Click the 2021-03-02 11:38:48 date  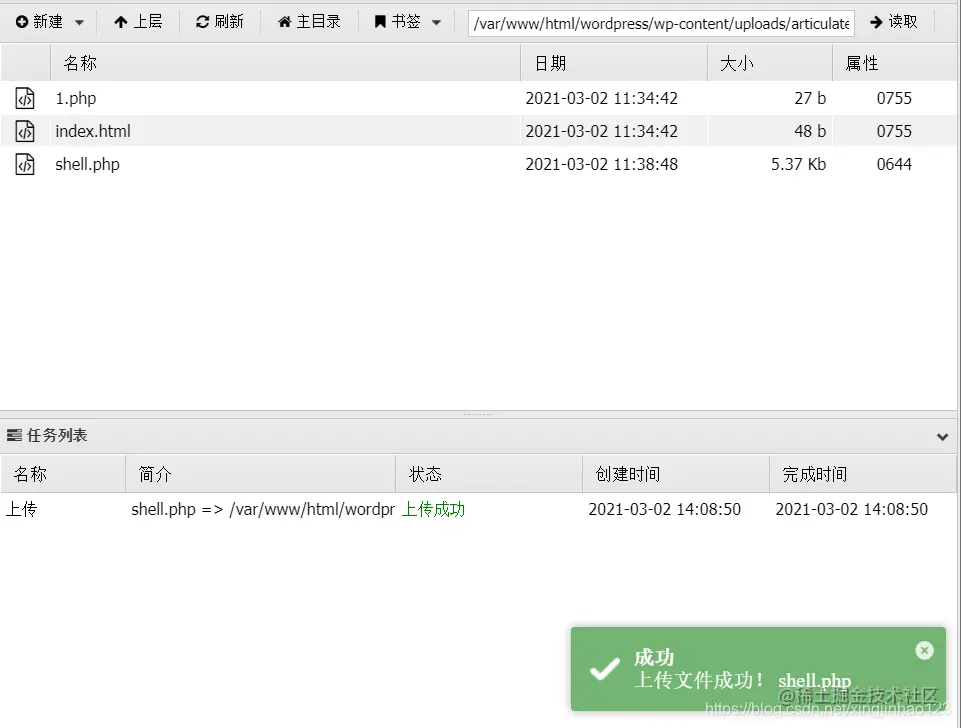tap(601, 164)
